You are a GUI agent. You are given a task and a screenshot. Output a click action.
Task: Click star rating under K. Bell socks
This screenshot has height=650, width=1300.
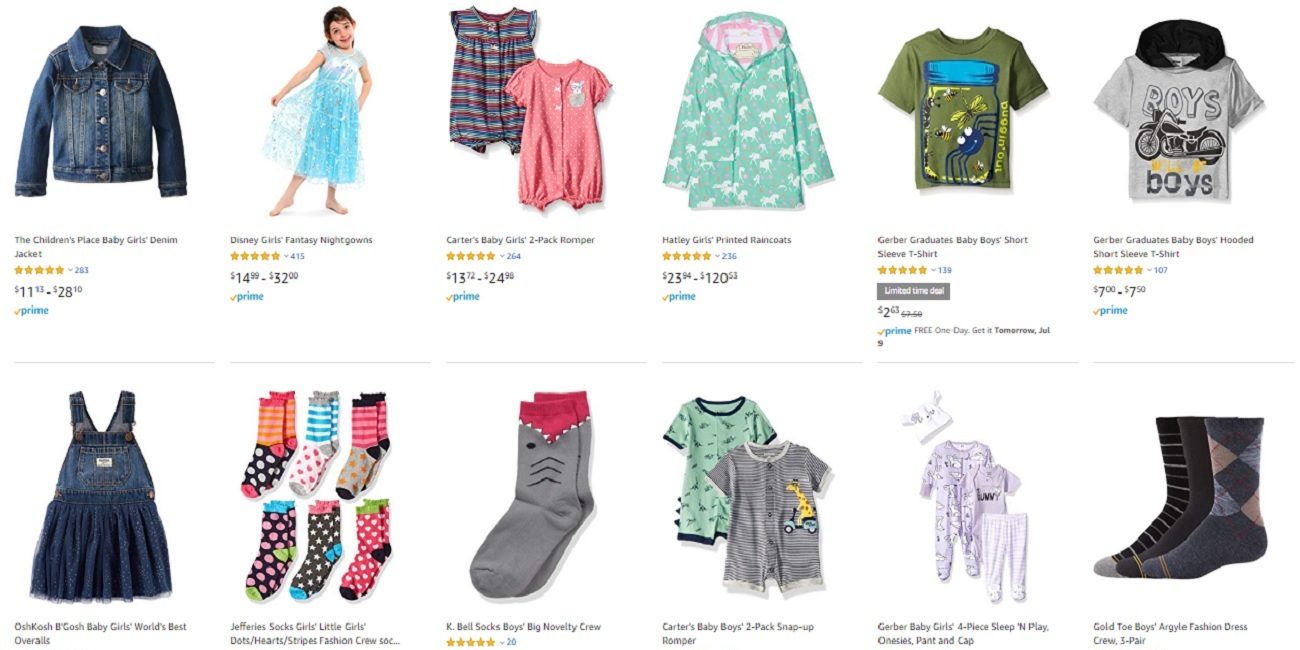[471, 642]
